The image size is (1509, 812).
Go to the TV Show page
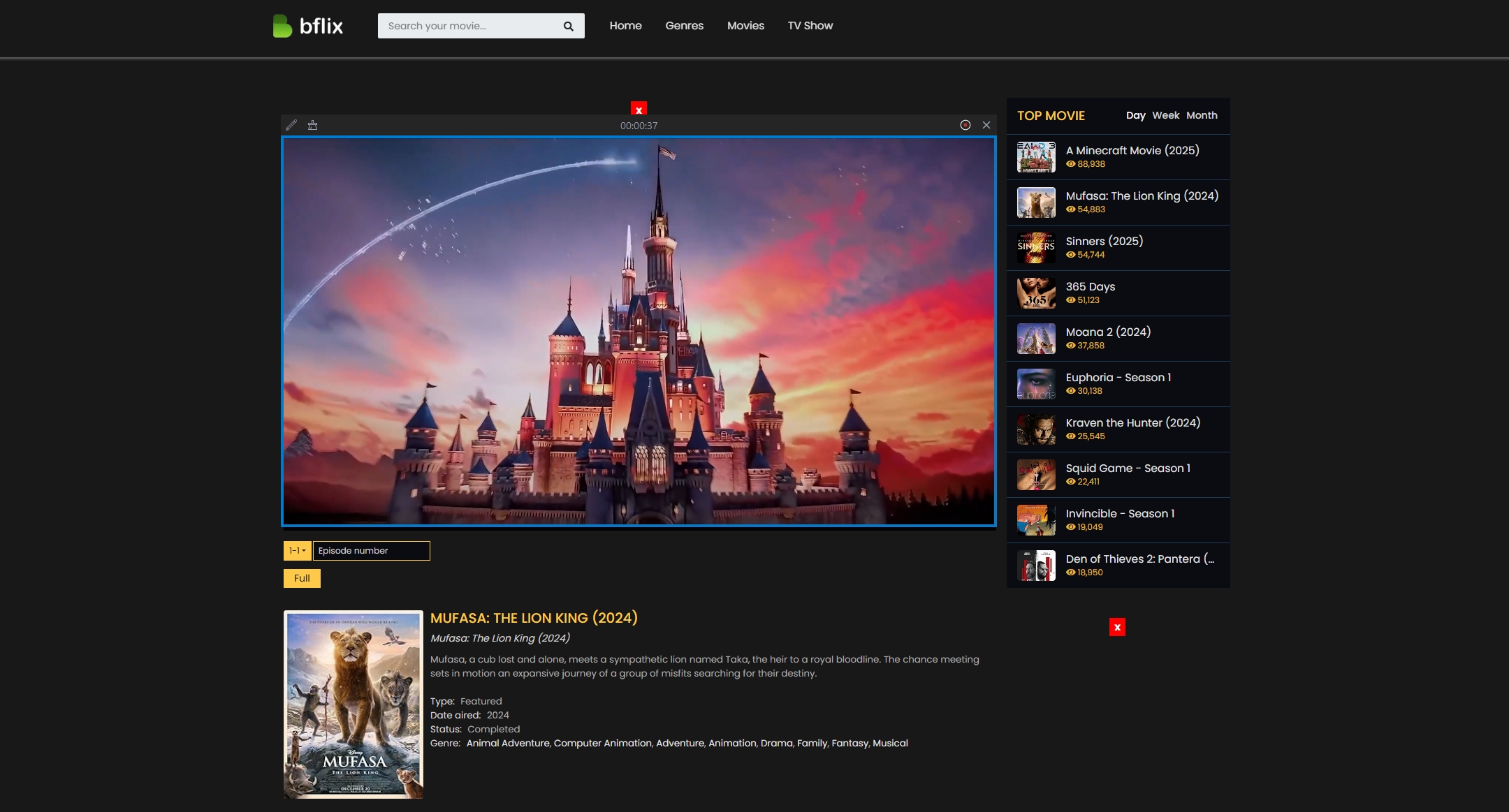(810, 26)
